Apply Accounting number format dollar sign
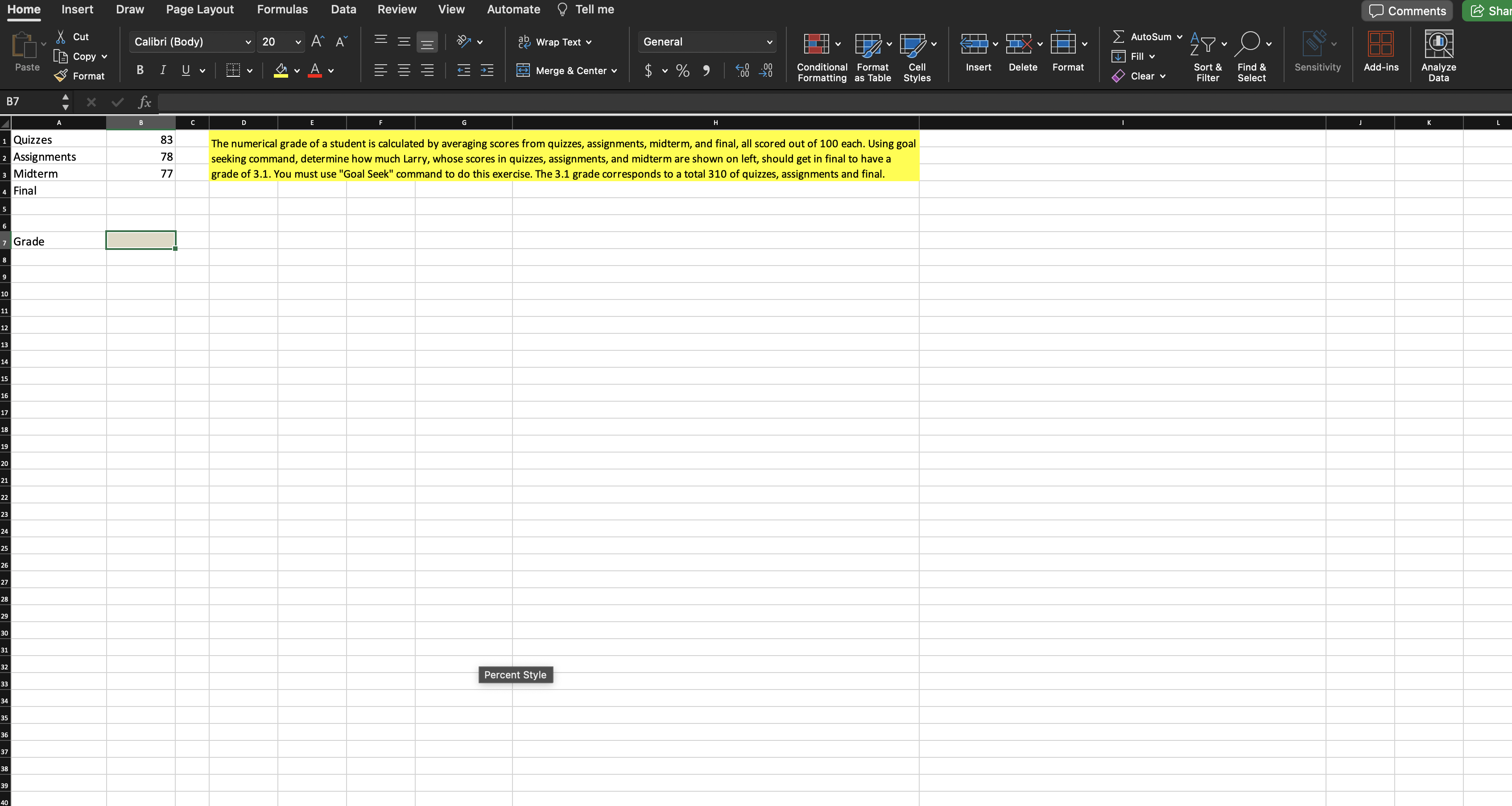The height and width of the screenshot is (806, 1512). point(648,71)
